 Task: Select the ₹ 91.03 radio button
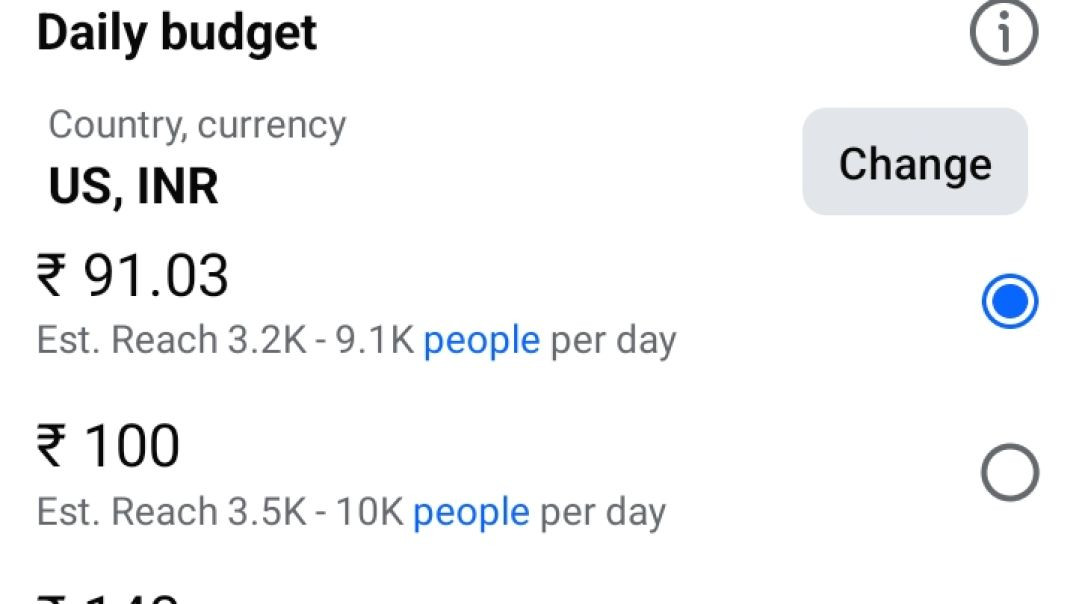(1009, 302)
